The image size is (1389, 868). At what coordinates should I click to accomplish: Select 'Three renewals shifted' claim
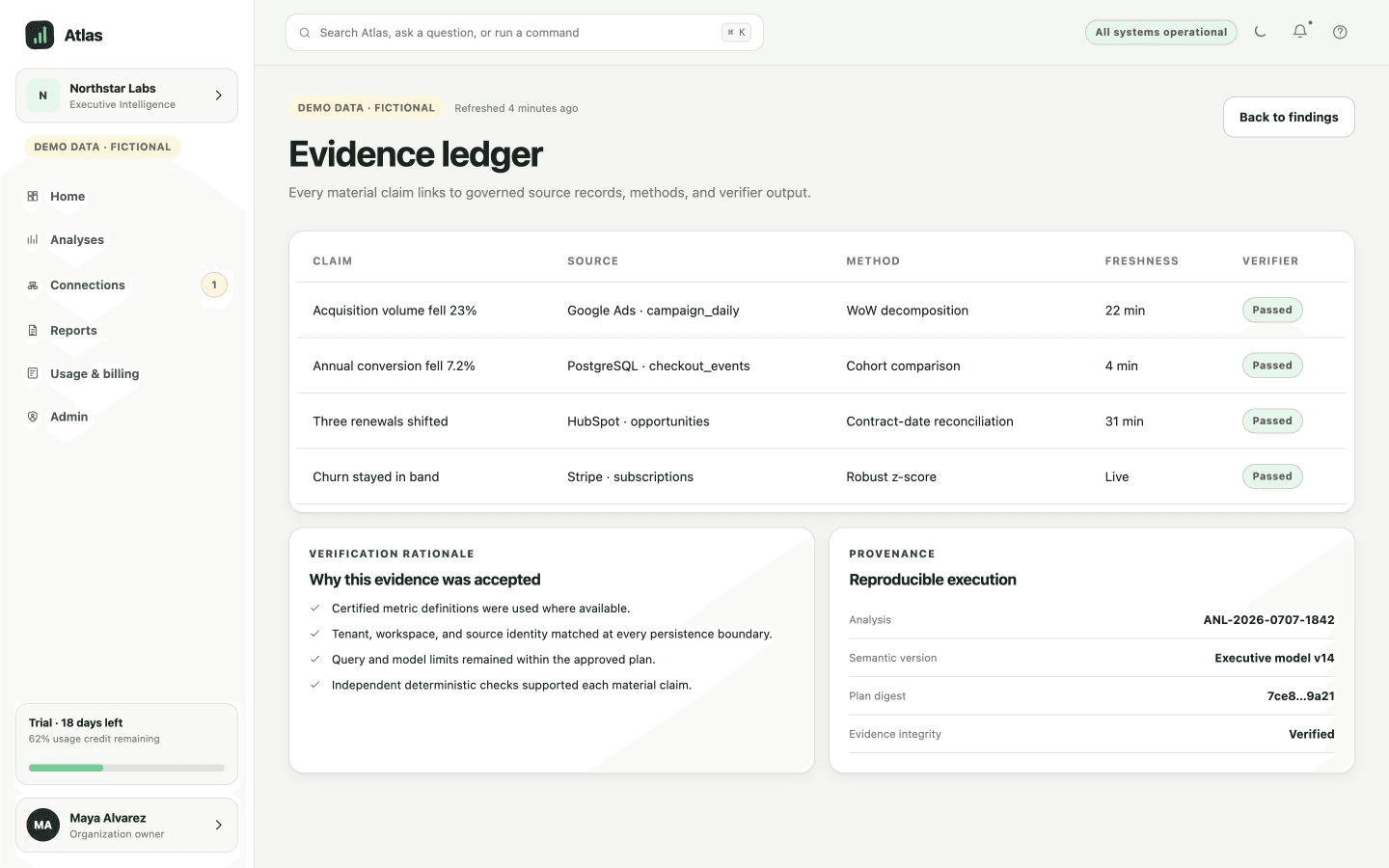(380, 421)
